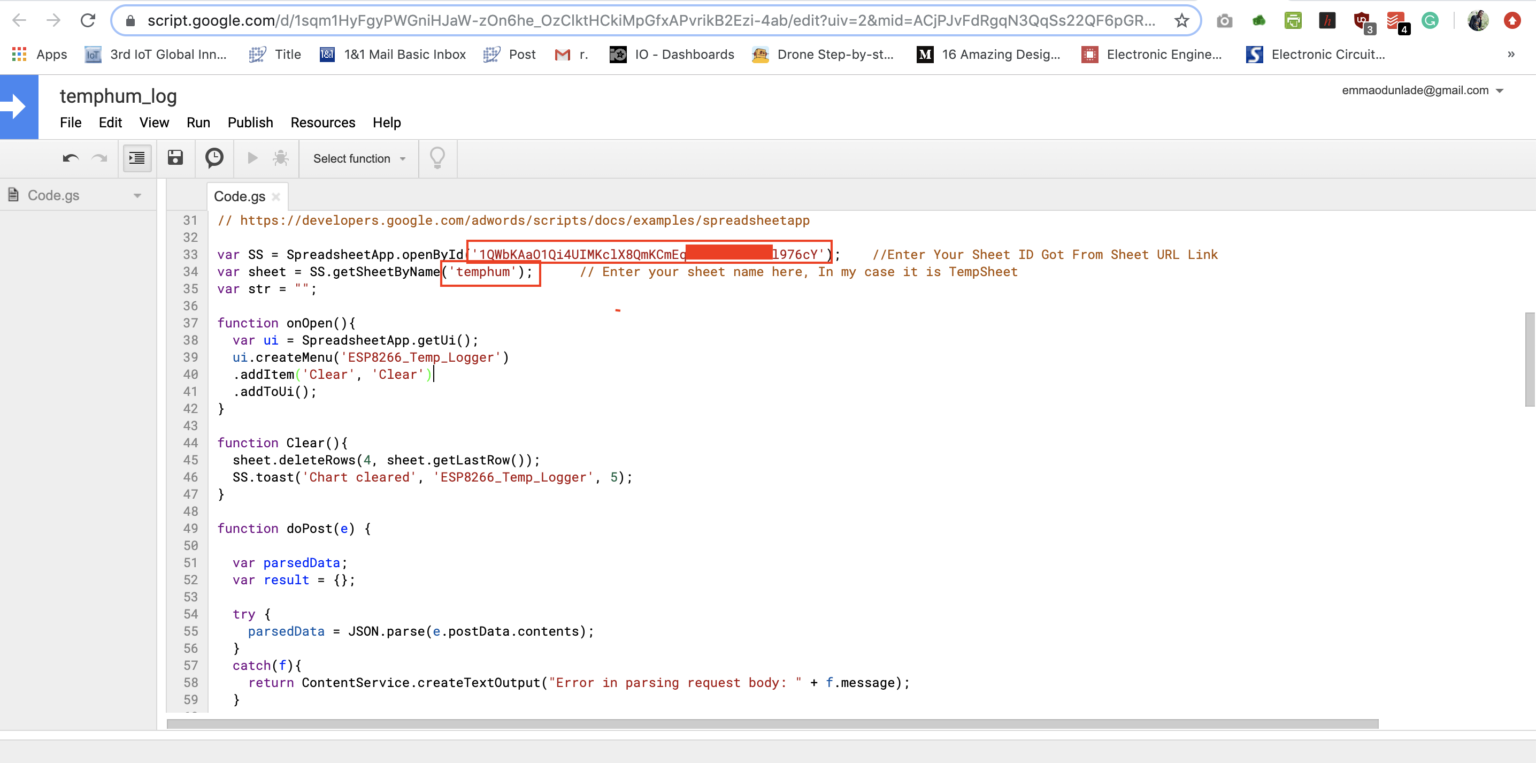Click the Undo icon in the toolbar
This screenshot has height=763, width=1536.
[x=69, y=158]
